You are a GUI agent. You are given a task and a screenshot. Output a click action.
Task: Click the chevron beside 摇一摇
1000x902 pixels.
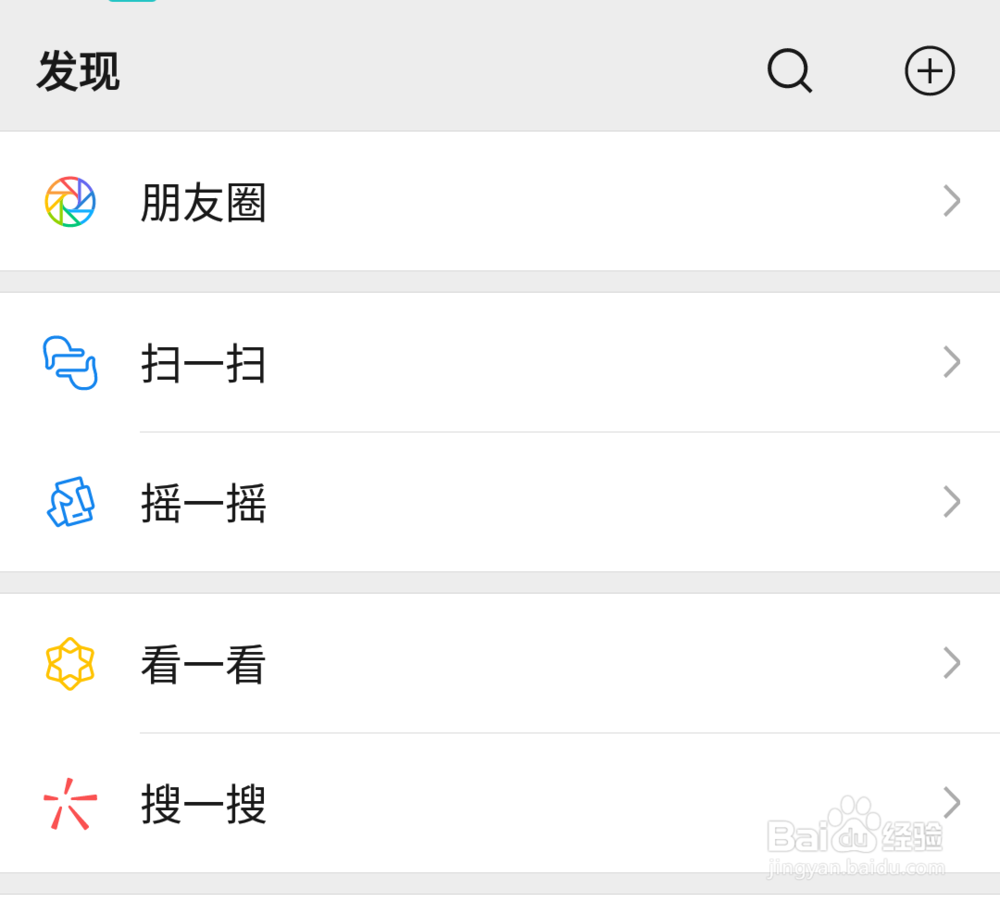pos(951,502)
